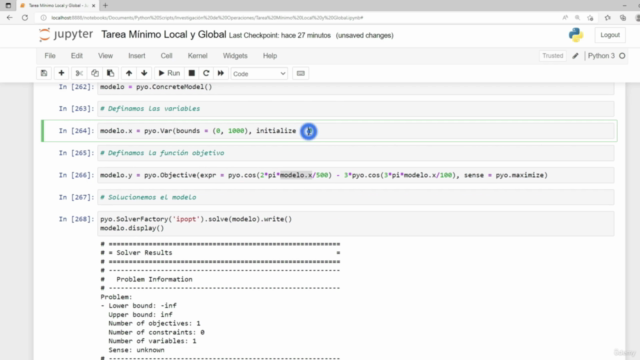Open the command palette keyboard icon
The height and width of the screenshot is (360, 640).
click(x=301, y=73)
